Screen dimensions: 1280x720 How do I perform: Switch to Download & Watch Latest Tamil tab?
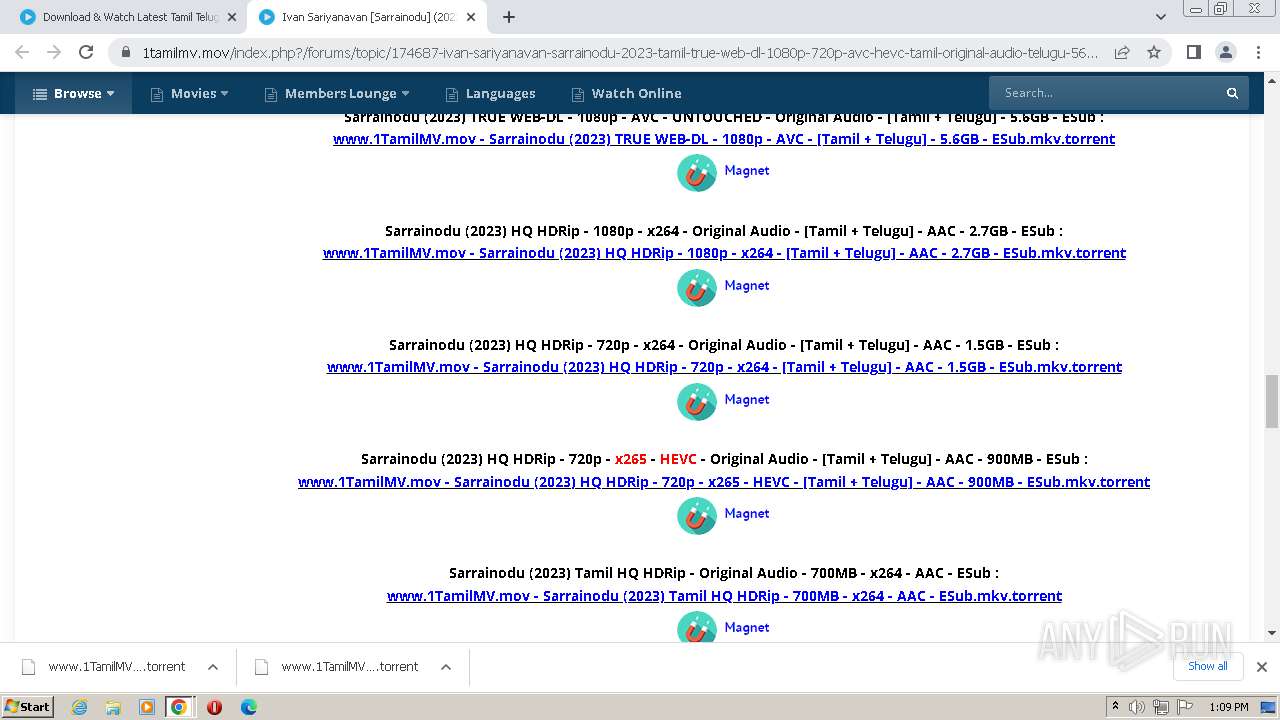(x=128, y=17)
